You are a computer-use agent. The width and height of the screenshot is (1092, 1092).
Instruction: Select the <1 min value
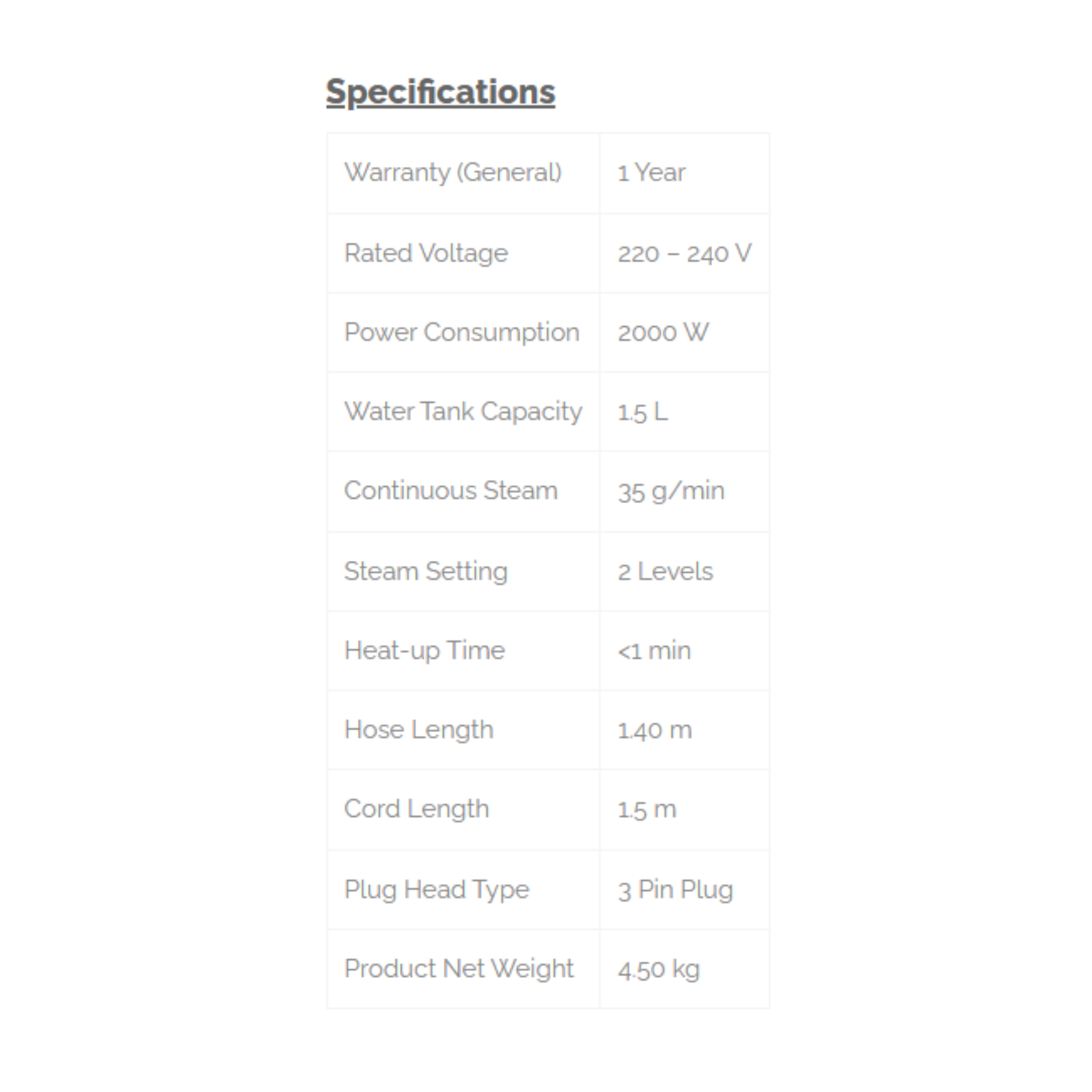(x=654, y=651)
